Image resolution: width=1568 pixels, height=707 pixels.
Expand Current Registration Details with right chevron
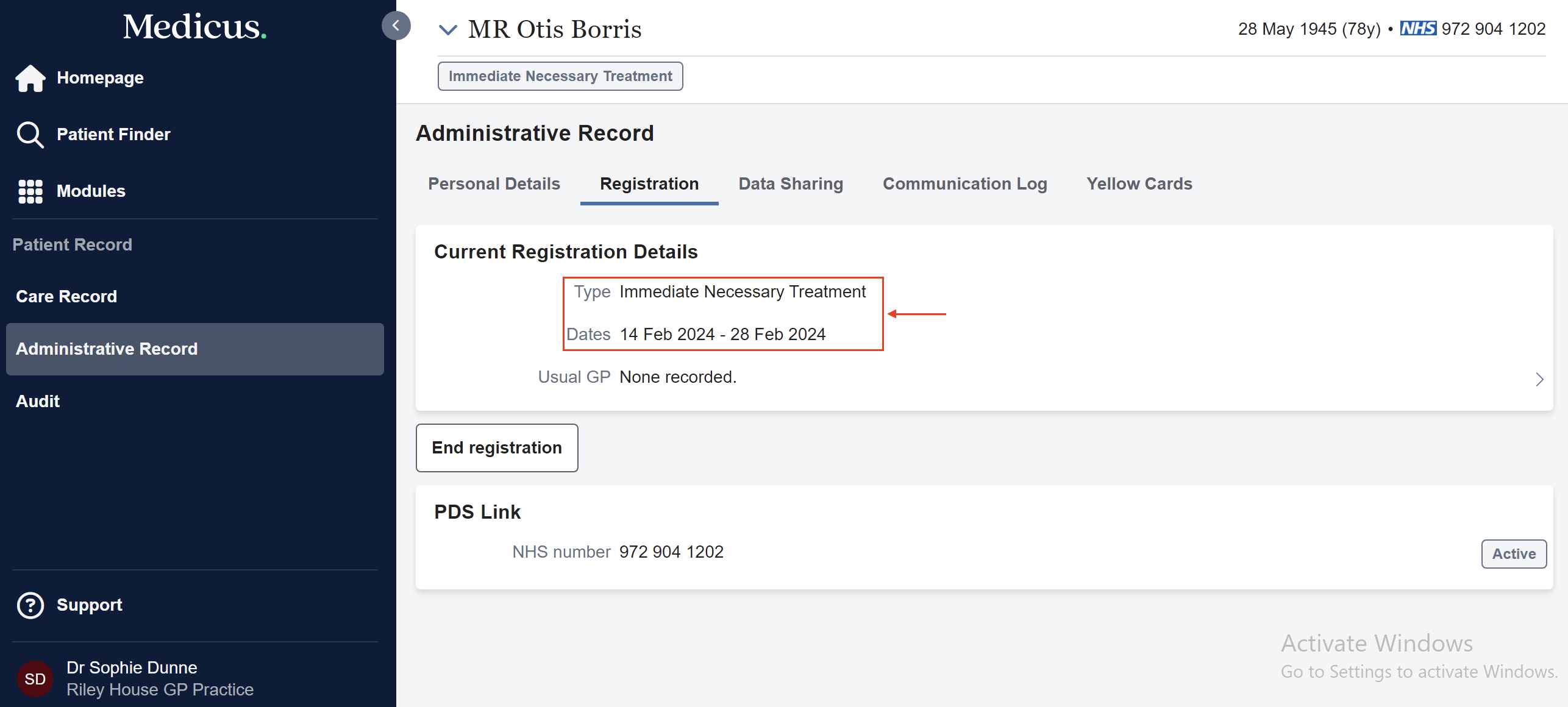tap(1539, 380)
